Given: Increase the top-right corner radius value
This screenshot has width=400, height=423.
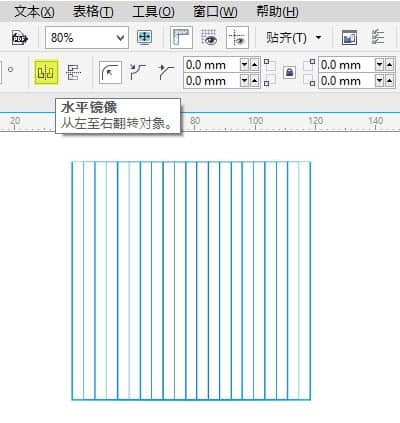Looking at the screenshot, I should click(390, 64).
